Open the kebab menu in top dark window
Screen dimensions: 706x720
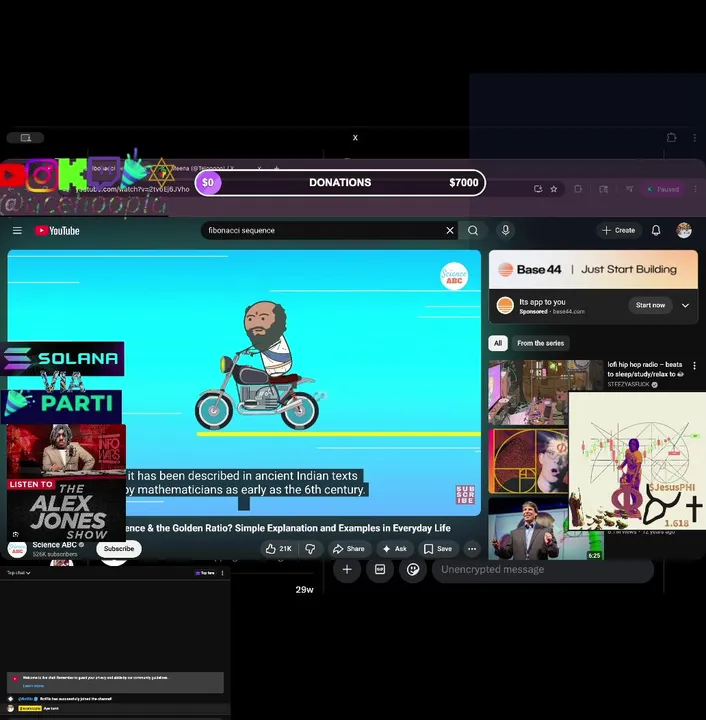click(695, 137)
